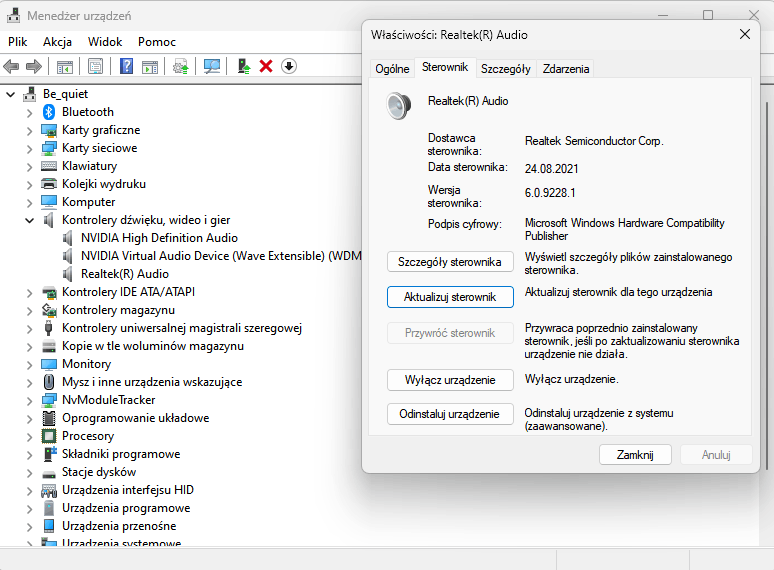Select the NvModuleTracker item
The width and height of the screenshot is (774, 570).
coord(109,400)
